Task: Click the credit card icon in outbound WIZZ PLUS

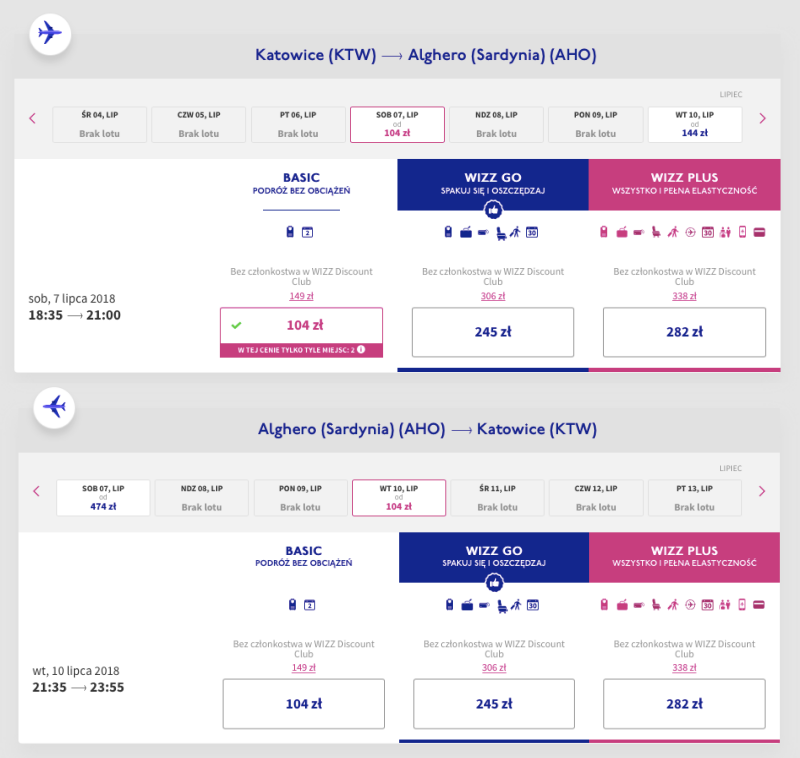Action: coord(759,233)
